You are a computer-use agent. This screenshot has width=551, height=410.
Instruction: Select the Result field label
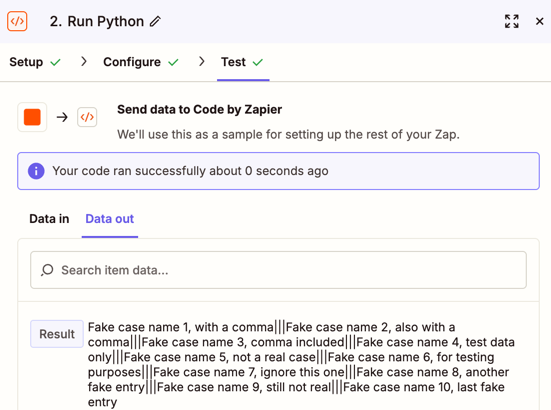pyautogui.click(x=57, y=334)
